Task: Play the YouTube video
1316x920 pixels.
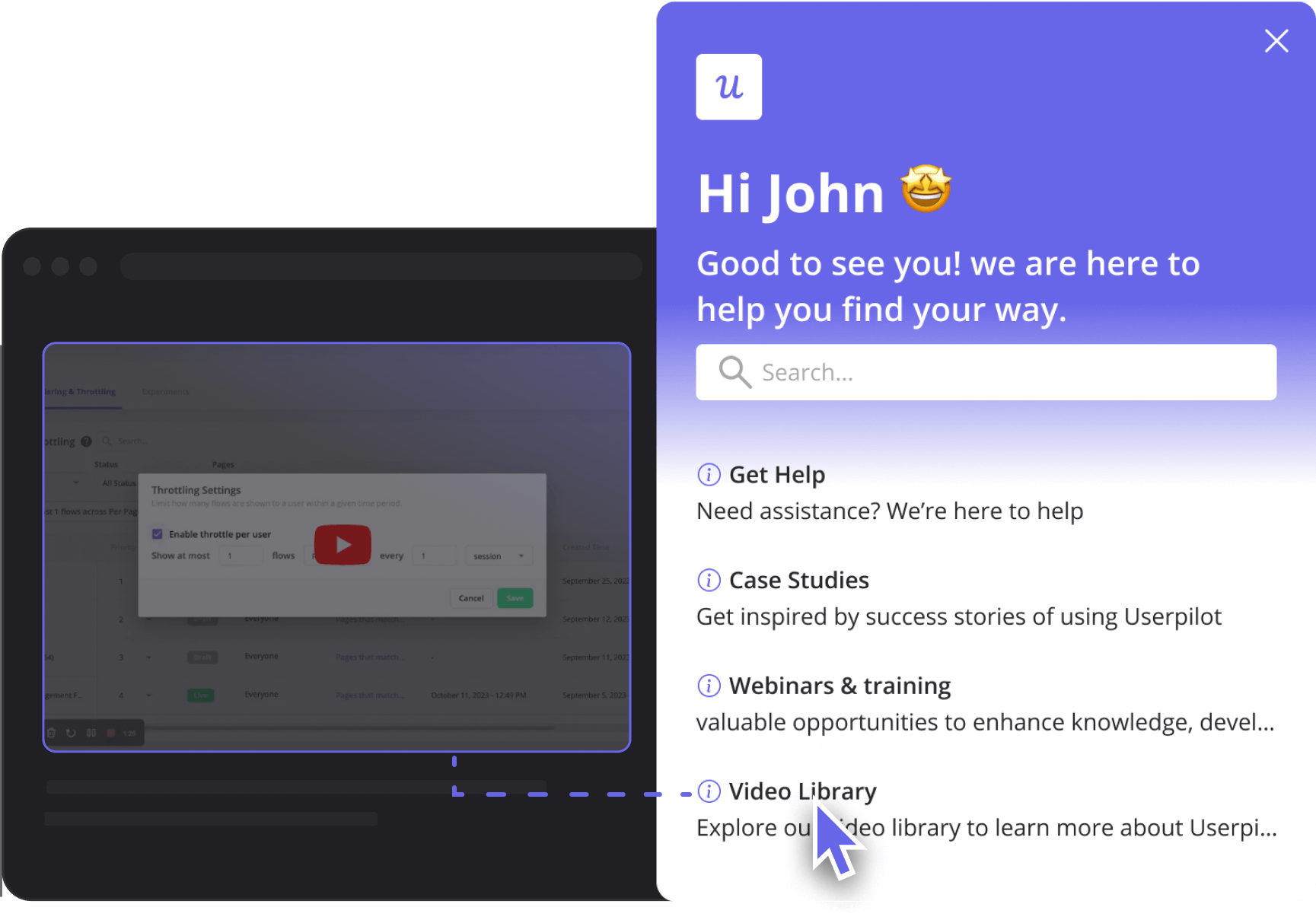Action: pos(343,545)
